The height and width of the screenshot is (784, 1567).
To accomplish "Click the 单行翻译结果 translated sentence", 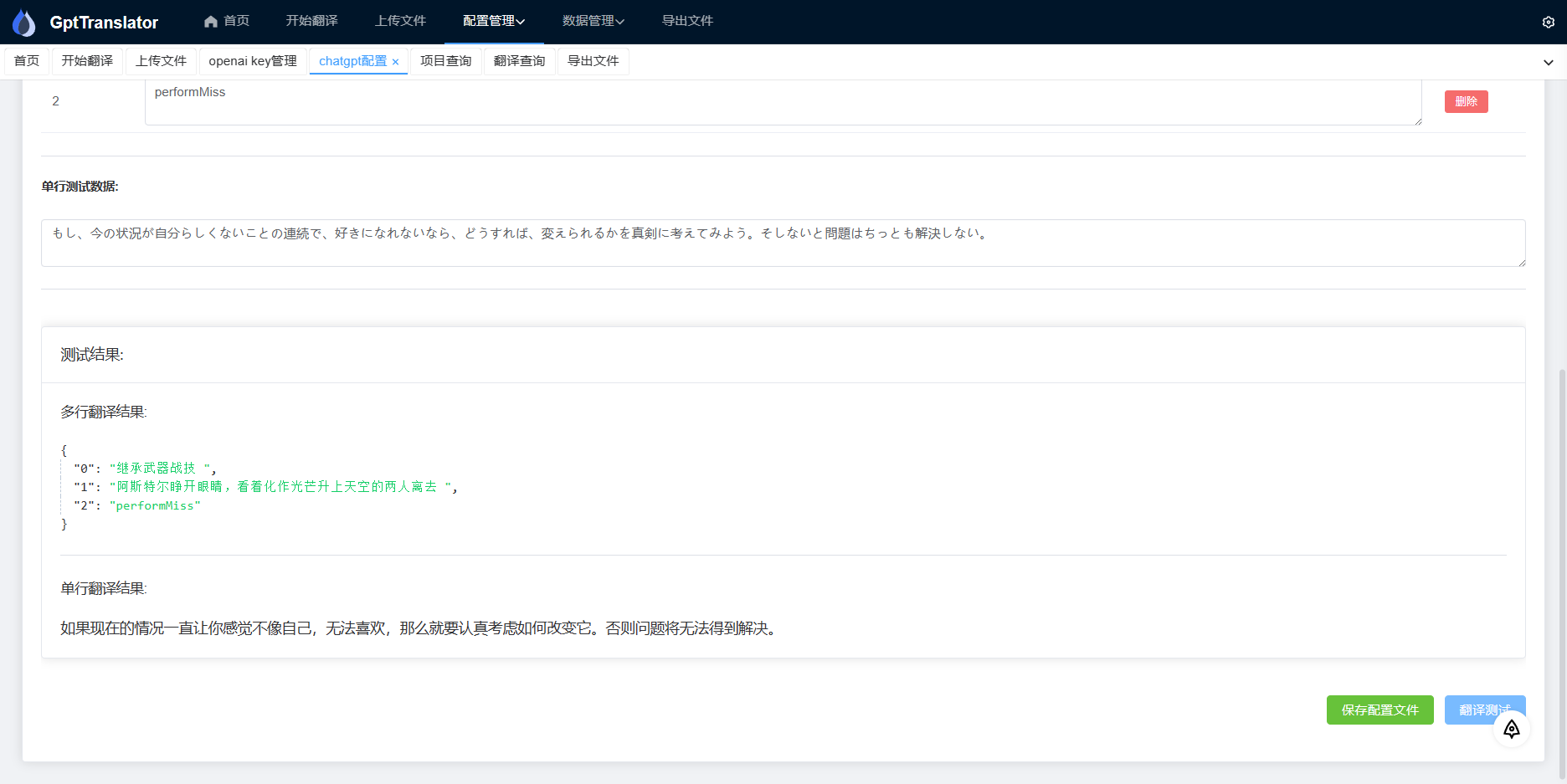I will click(x=420, y=628).
